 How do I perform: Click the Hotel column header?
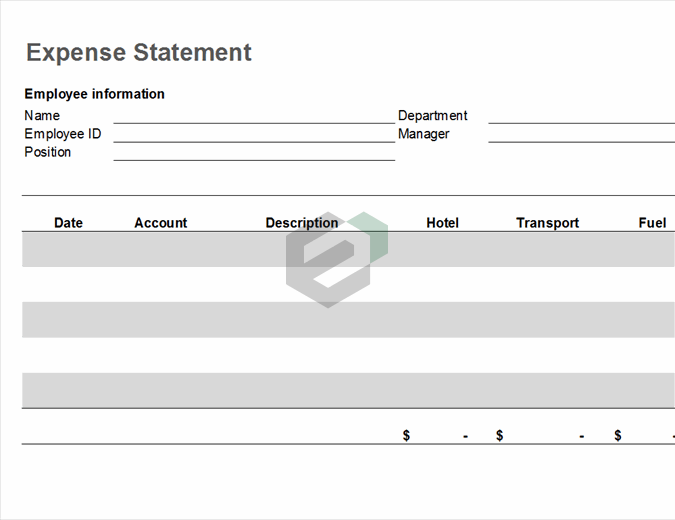click(x=442, y=223)
